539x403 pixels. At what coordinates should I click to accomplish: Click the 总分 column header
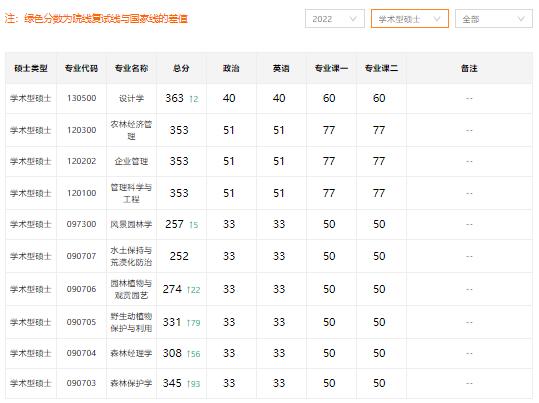coord(181,68)
